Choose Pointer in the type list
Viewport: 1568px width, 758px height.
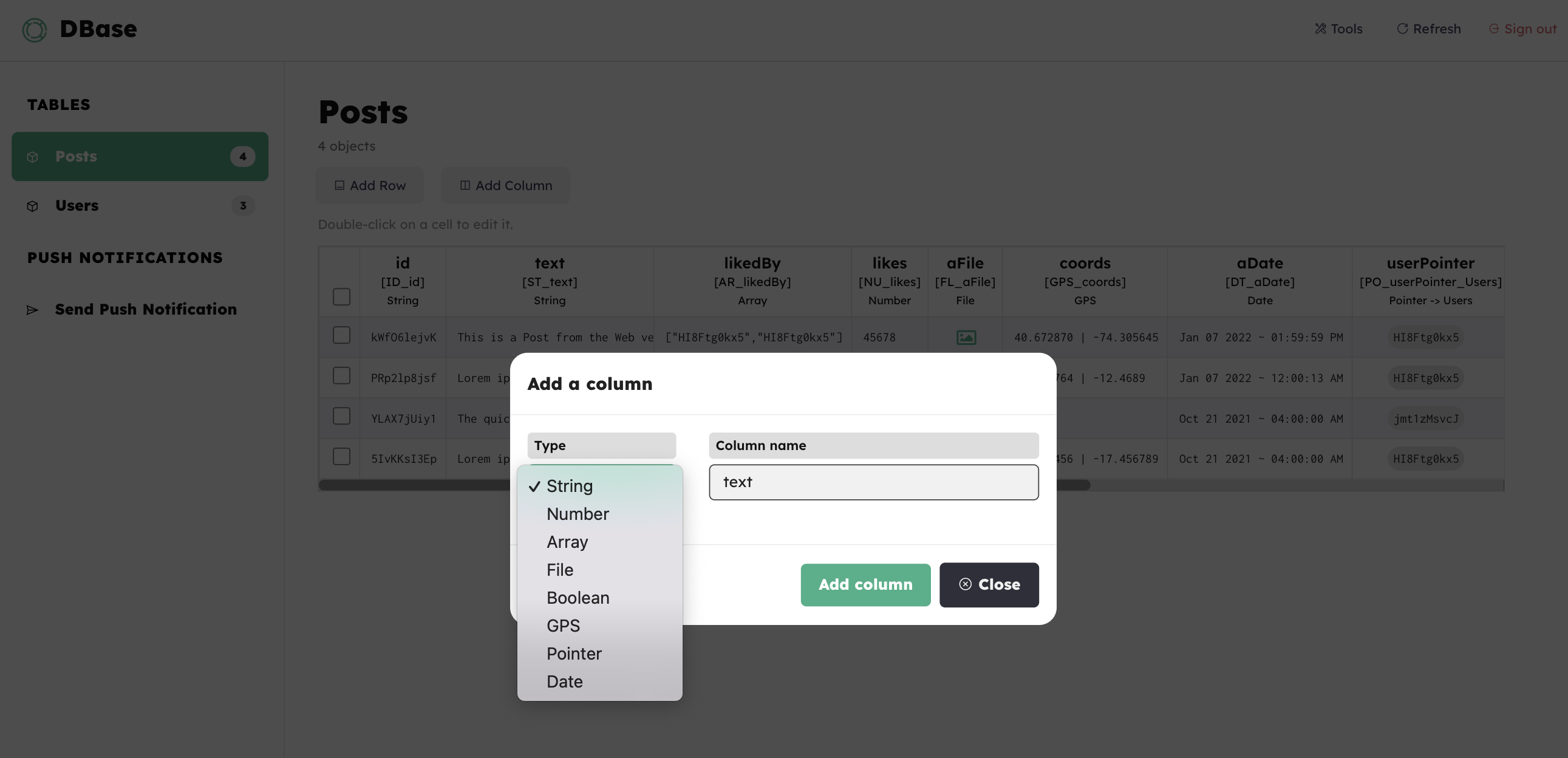tap(573, 654)
